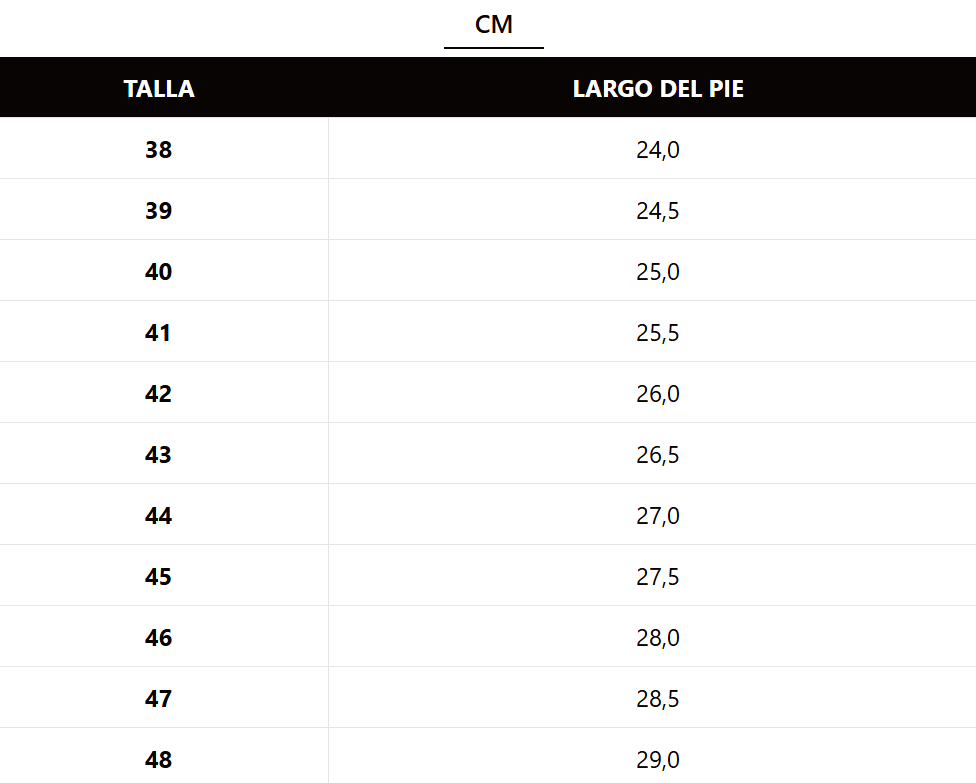The image size is (976, 783).
Task: Click the 28,5 length value
Action: pyautogui.click(x=658, y=699)
